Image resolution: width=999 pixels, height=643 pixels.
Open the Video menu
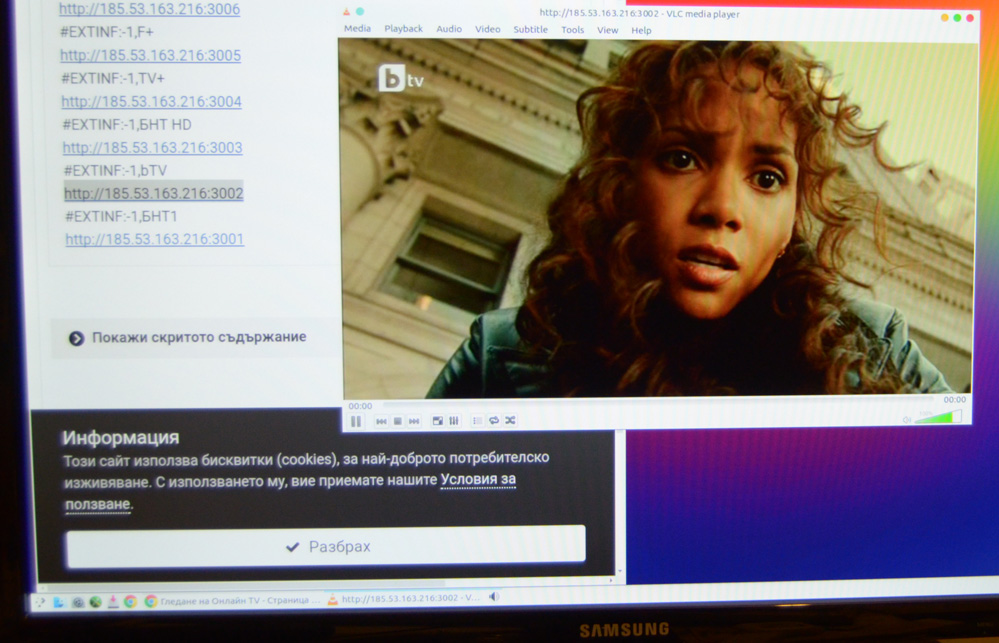[487, 29]
